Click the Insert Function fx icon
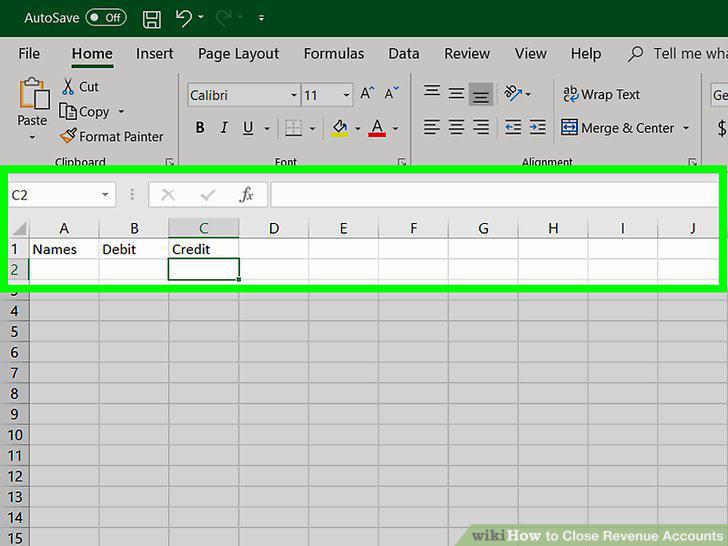Viewport: 728px width, 546px height. click(247, 195)
